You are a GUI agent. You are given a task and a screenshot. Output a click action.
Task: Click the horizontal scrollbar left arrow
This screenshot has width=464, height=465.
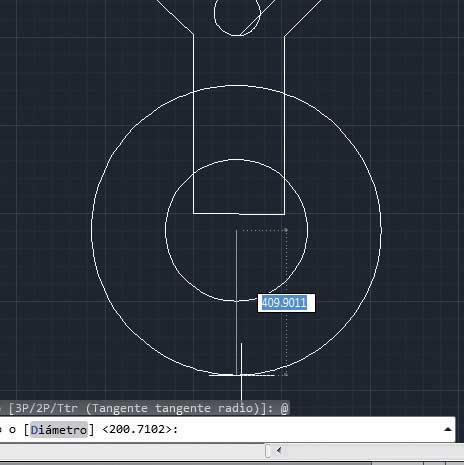[279, 451]
